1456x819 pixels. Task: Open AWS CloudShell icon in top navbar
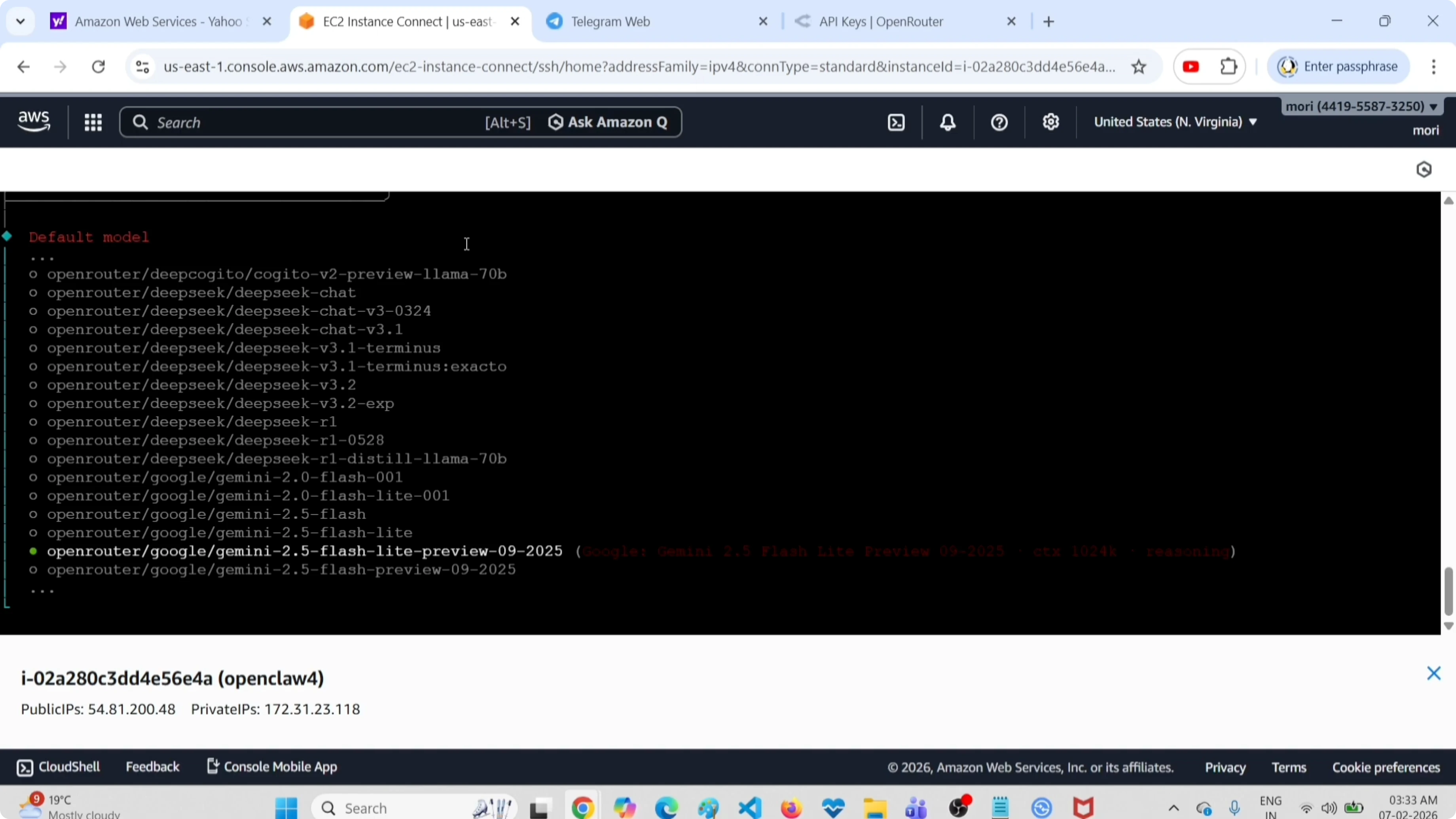[x=897, y=123]
